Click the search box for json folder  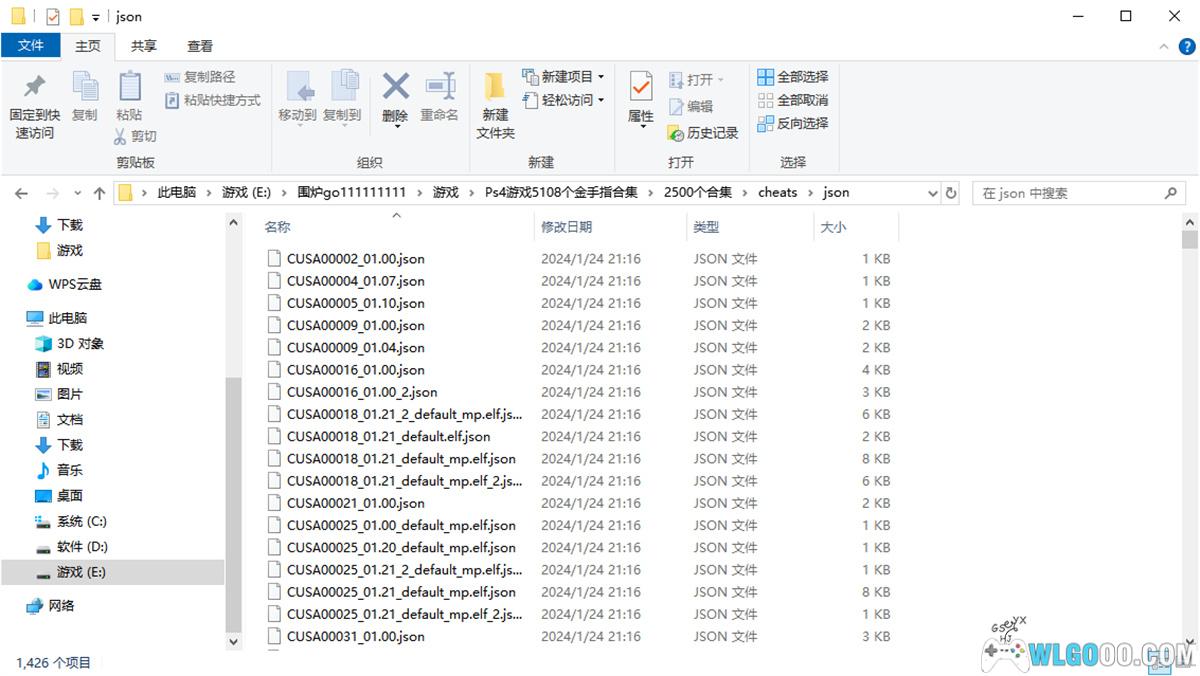1070,193
